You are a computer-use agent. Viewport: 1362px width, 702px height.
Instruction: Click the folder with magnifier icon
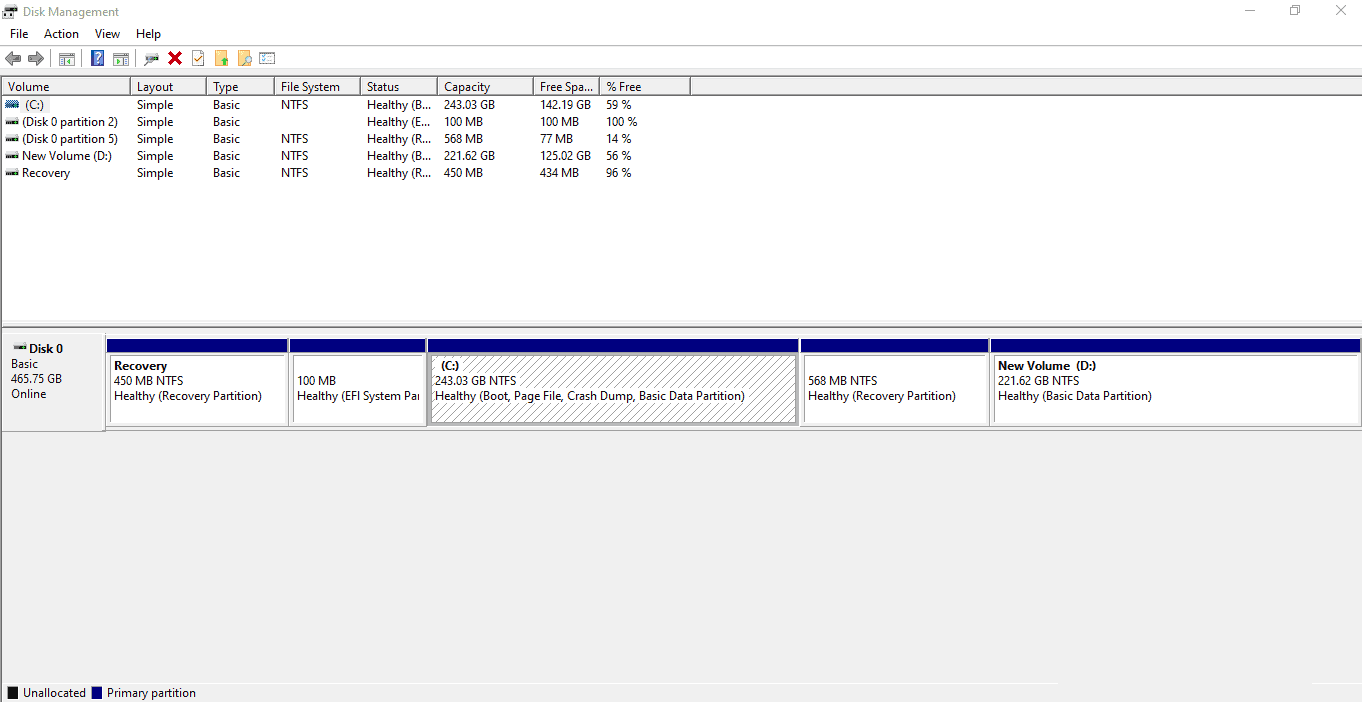pyautogui.click(x=244, y=58)
